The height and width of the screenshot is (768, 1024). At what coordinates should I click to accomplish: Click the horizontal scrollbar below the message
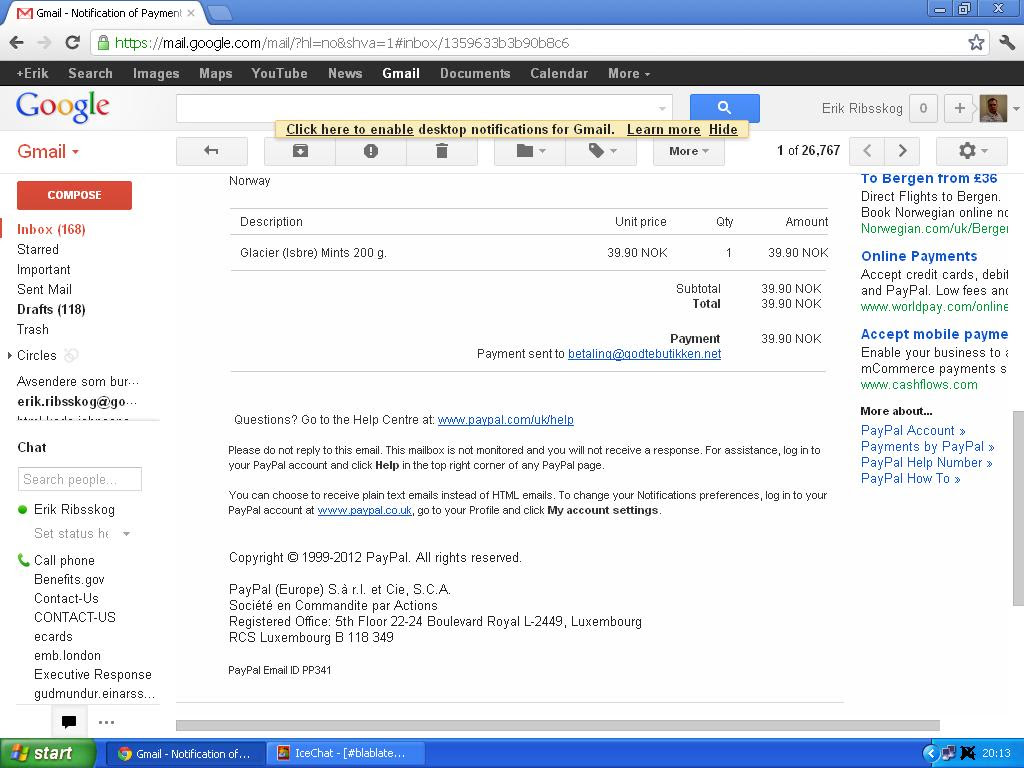point(558,725)
